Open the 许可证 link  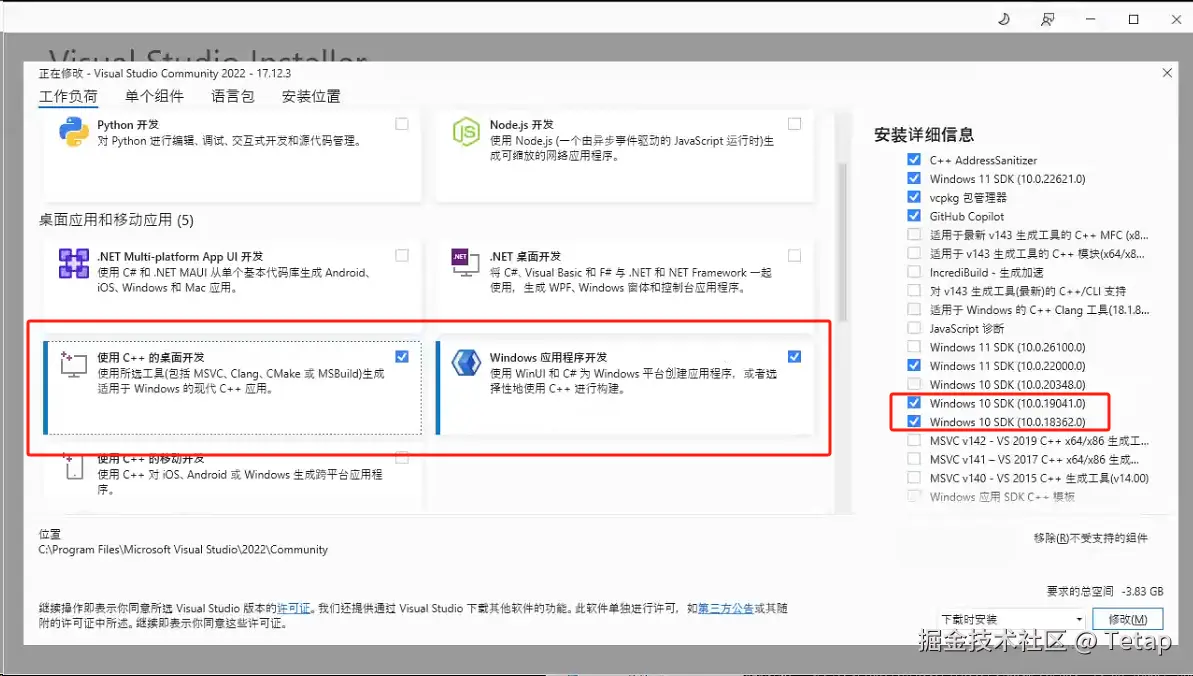(294, 608)
